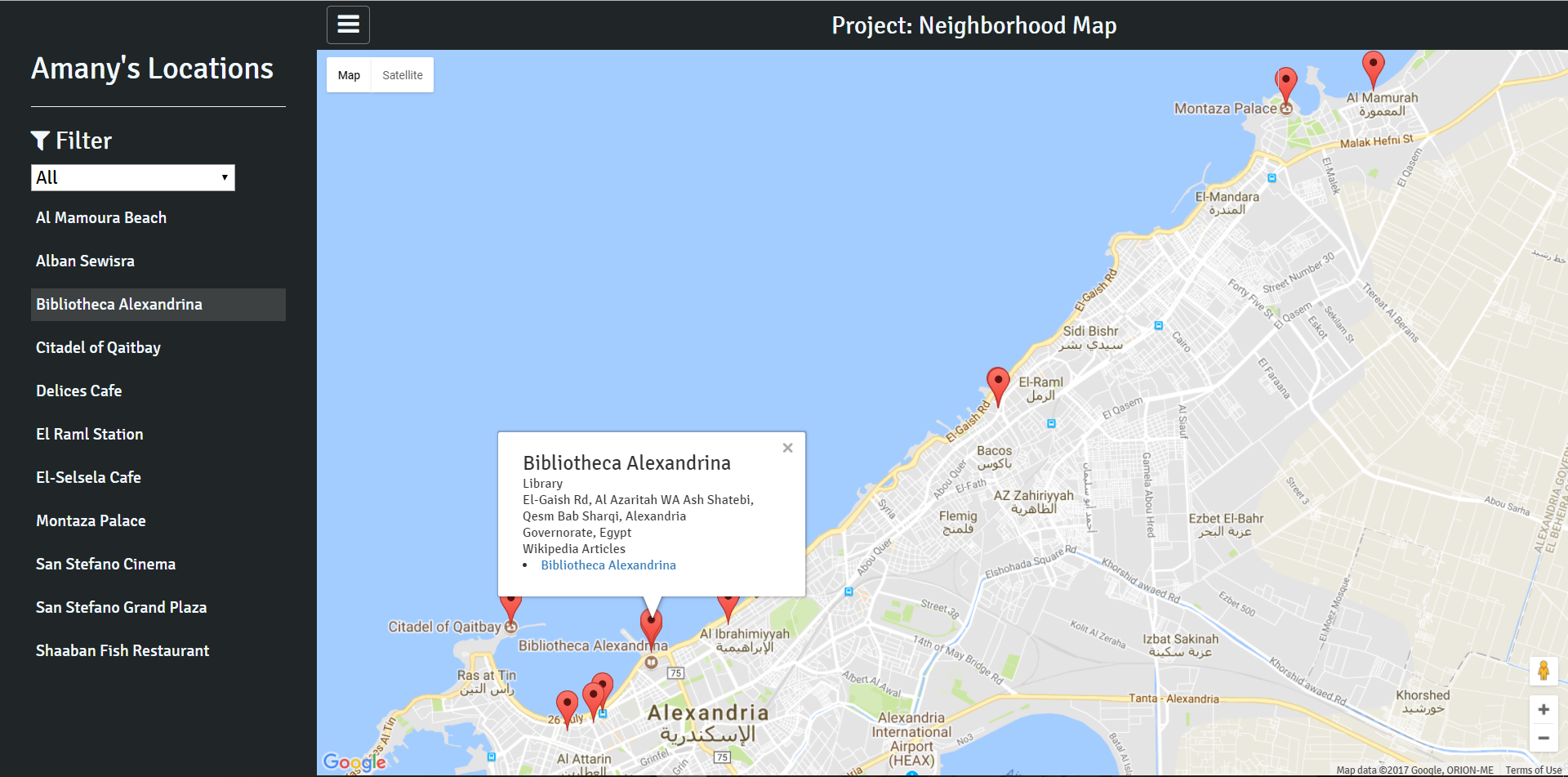
Task: Close the Bibliotheca Alexandrina info window
Action: 787,448
